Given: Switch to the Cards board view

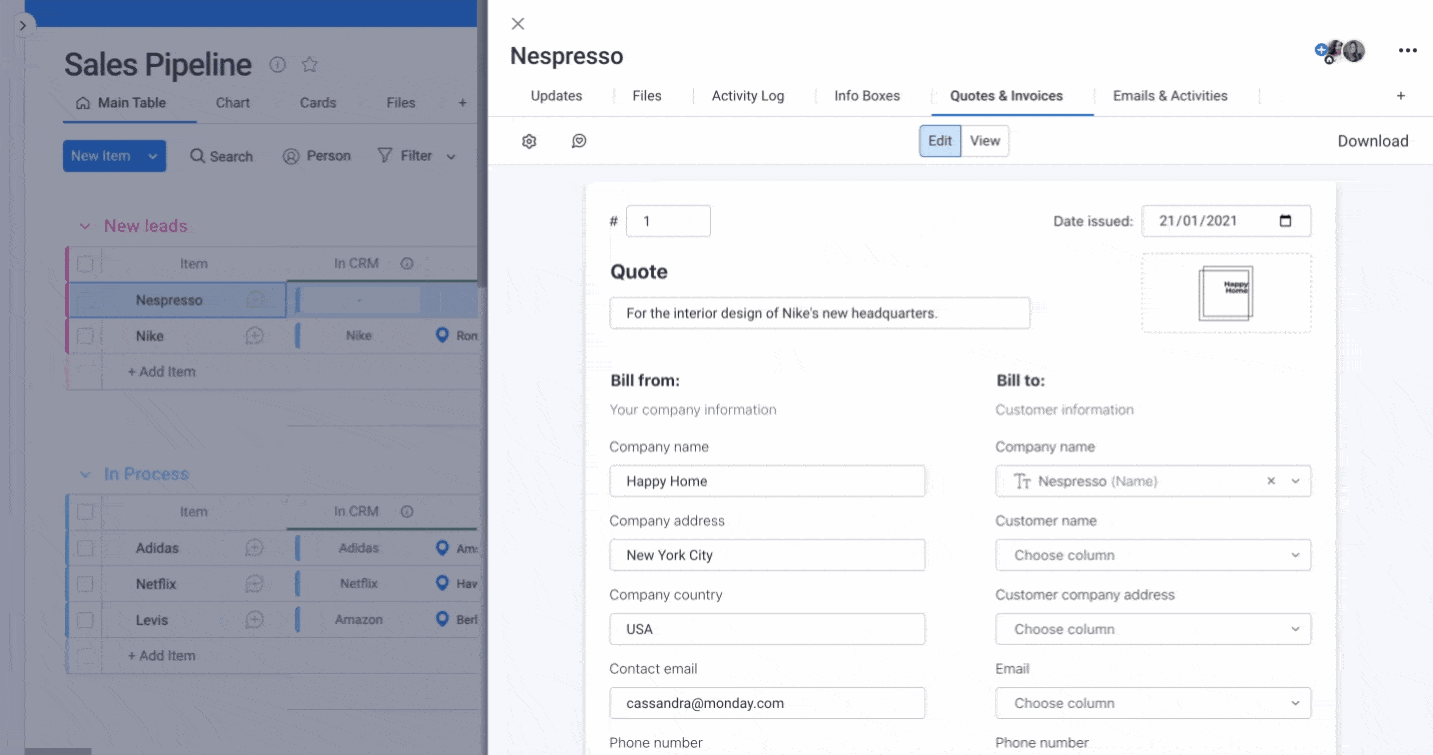Looking at the screenshot, I should tap(318, 103).
